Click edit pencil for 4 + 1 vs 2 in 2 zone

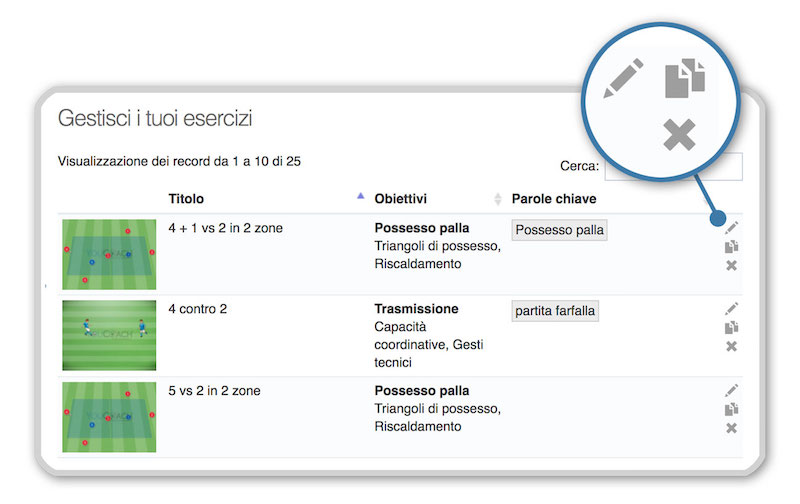(x=731, y=228)
